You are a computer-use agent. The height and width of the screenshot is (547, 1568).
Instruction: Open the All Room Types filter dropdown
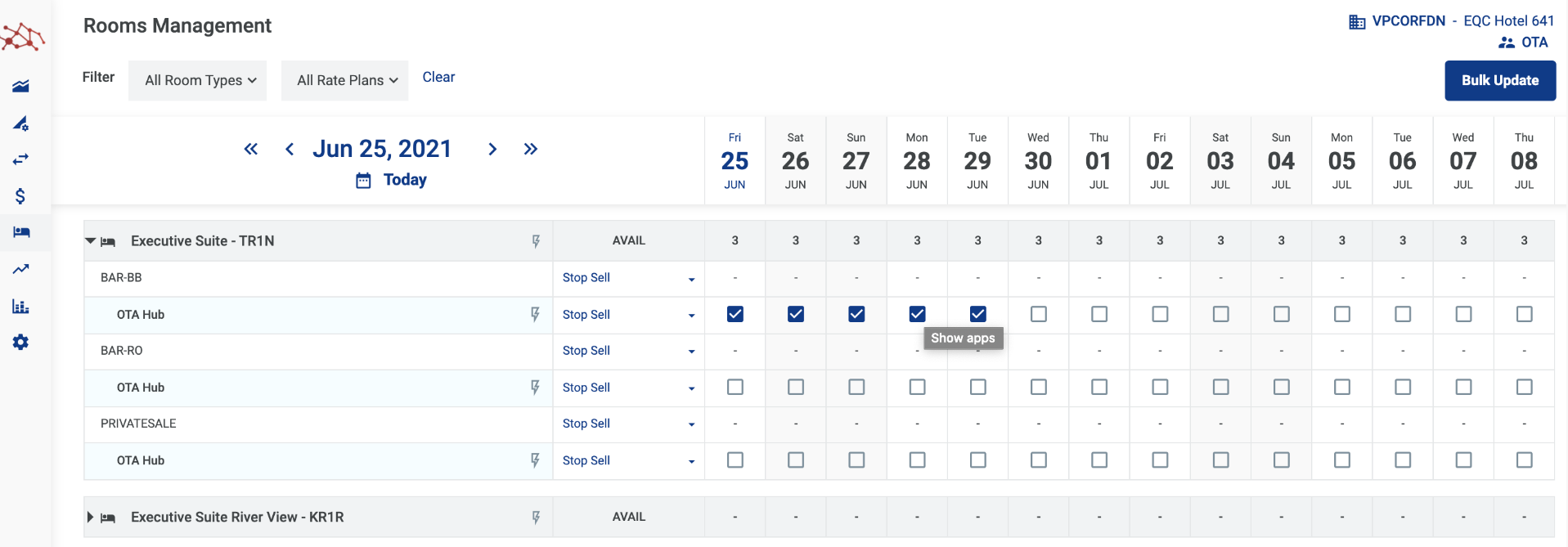click(198, 80)
